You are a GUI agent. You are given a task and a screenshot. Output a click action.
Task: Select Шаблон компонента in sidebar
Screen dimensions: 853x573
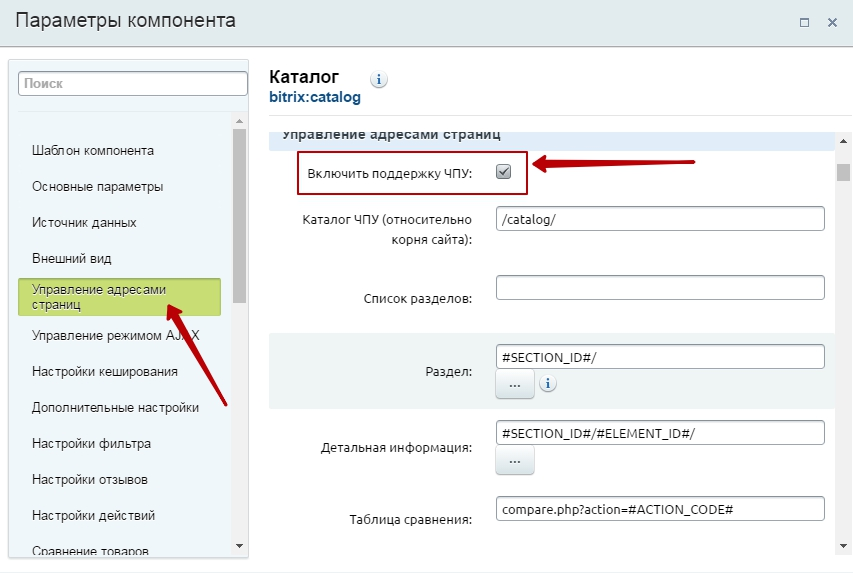[93, 151]
